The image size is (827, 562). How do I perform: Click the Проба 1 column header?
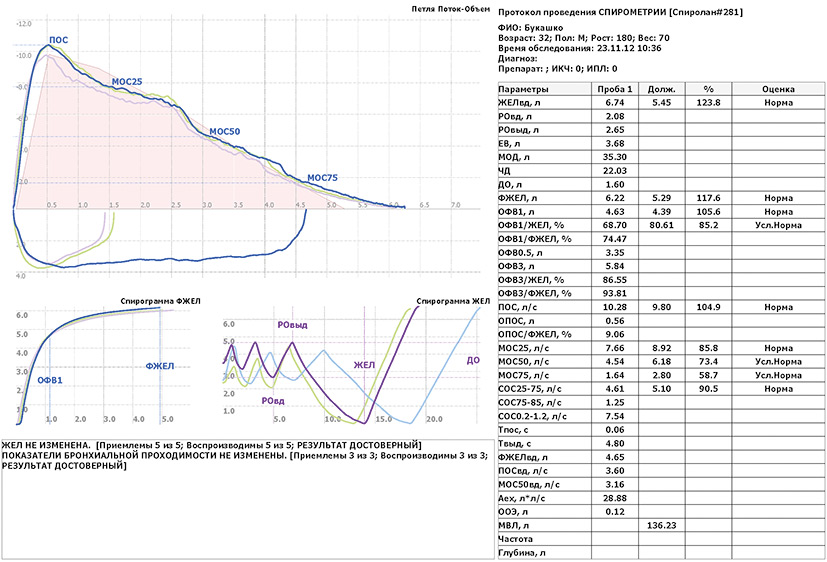pyautogui.click(x=615, y=89)
